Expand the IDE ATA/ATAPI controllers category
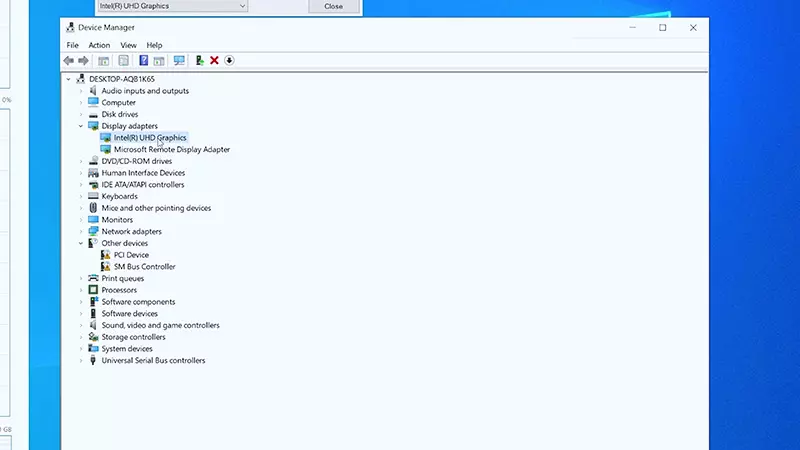This screenshot has height=450, width=800. (x=81, y=185)
